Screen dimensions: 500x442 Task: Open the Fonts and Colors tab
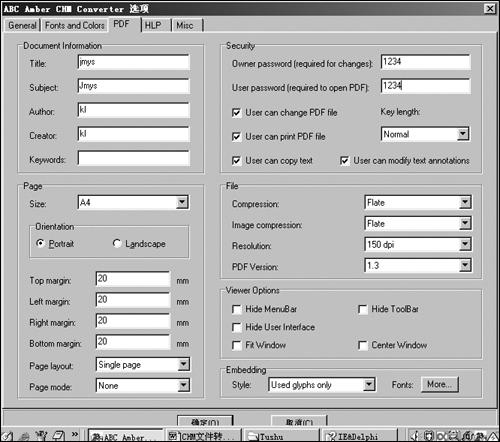pyautogui.click(x=75, y=25)
